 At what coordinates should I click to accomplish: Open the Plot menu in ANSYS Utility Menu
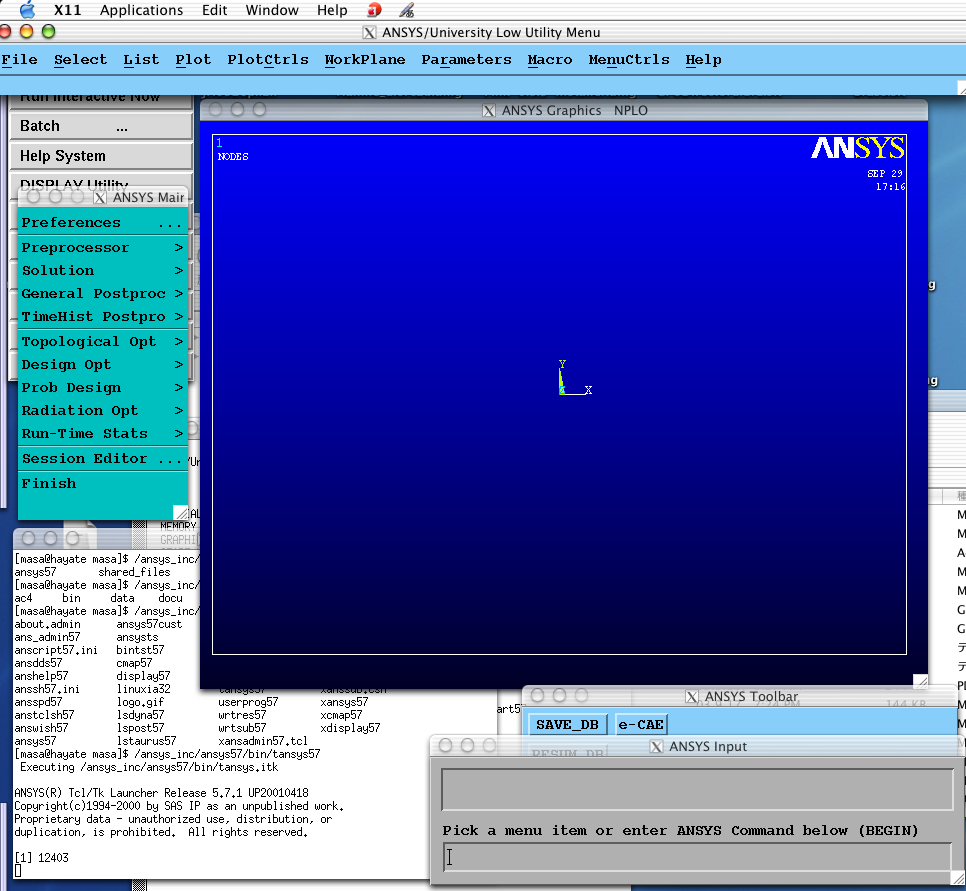tap(193, 60)
